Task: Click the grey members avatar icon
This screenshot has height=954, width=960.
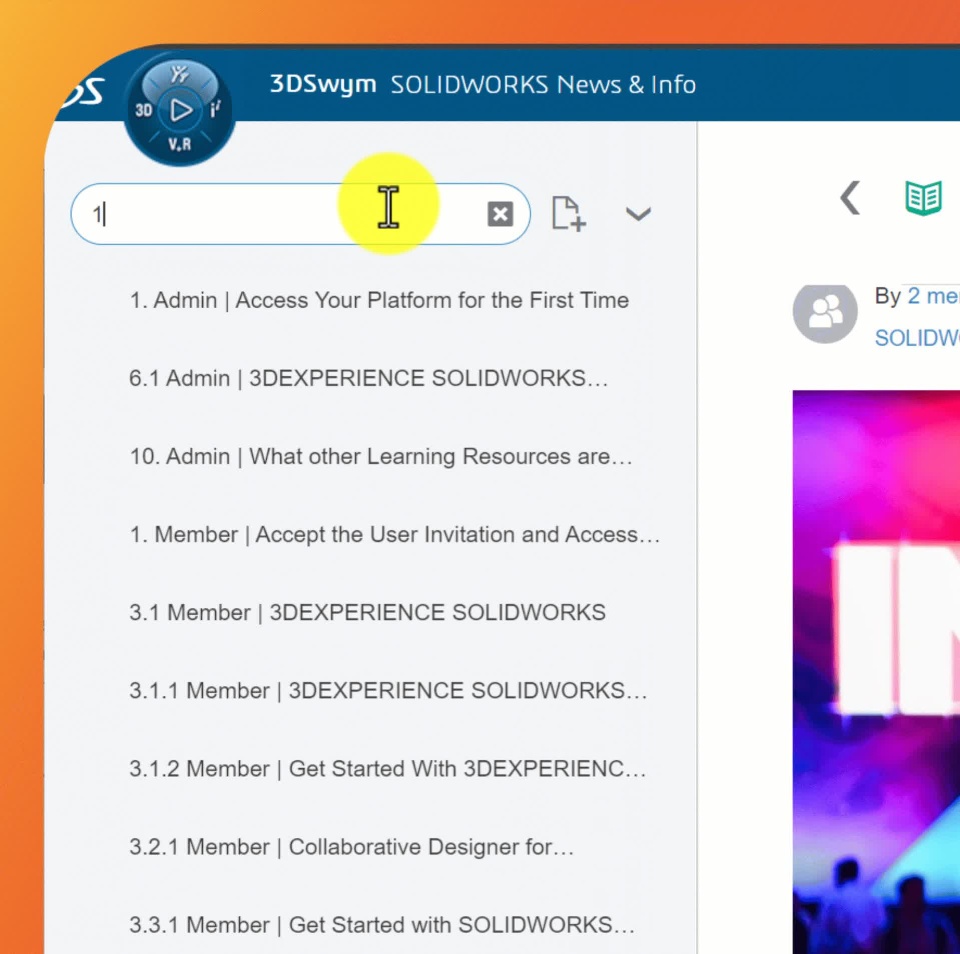Action: [x=825, y=312]
